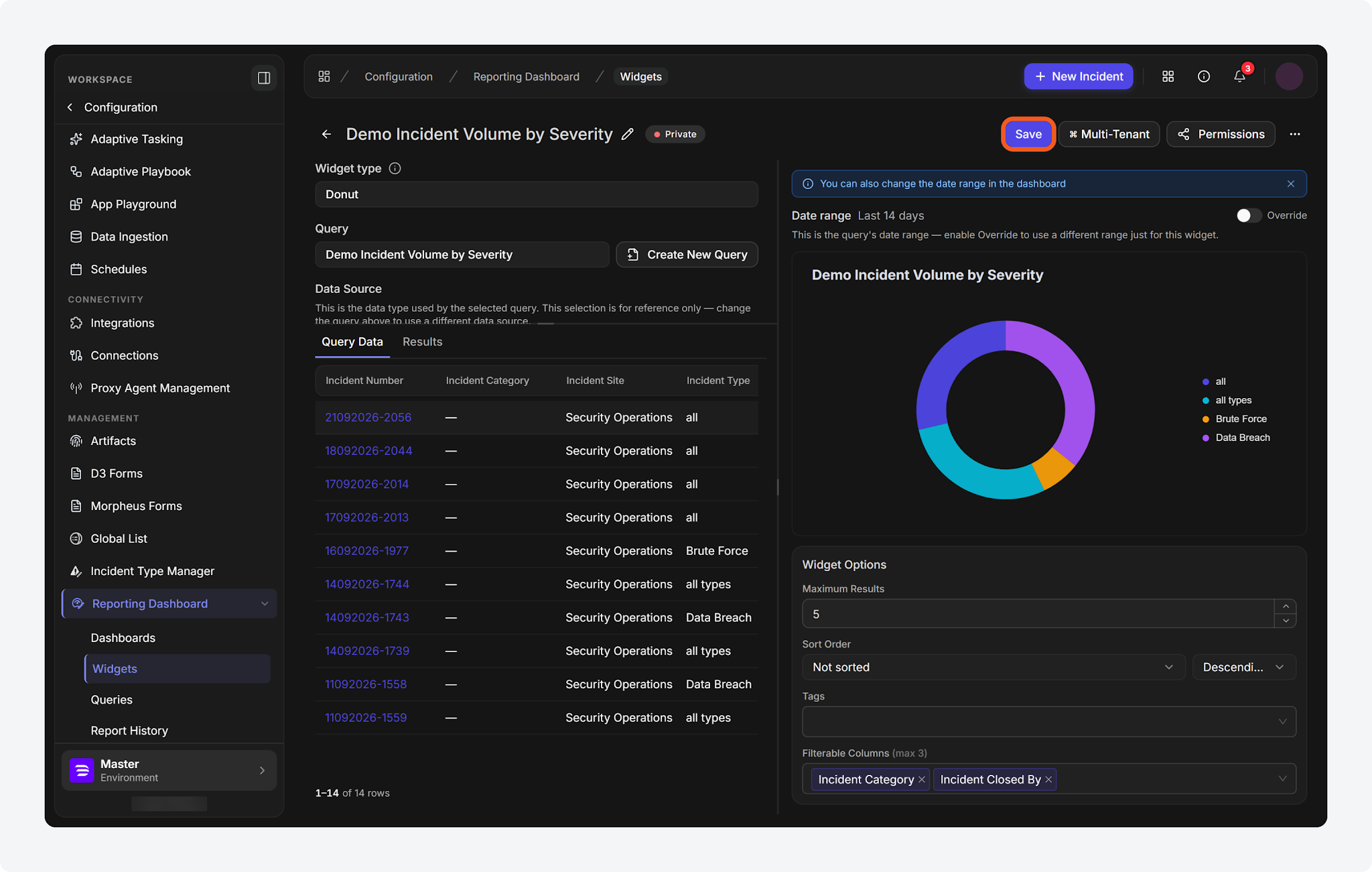Screen dimensions: 1372x872
Task: Open the Permissions dialog
Action: pos(1221,134)
